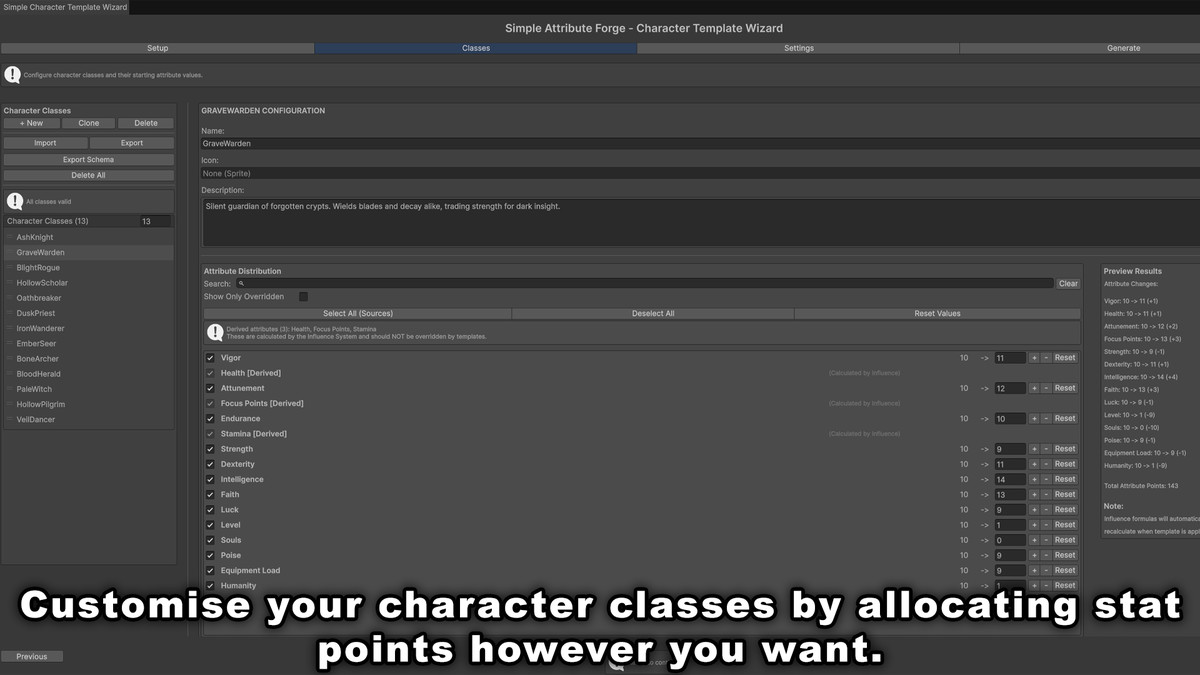This screenshot has width=1200, height=675.
Task: Click the drag handle icon beside AshKnight
Action: (9, 237)
